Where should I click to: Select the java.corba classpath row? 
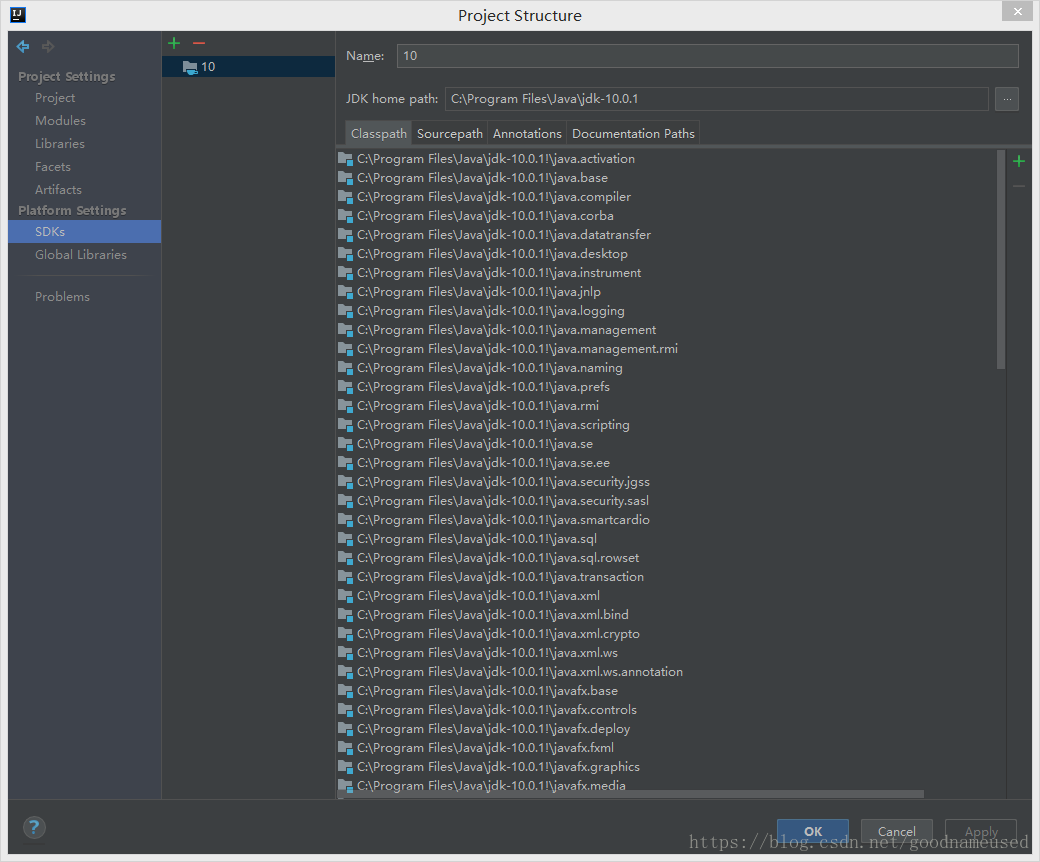tap(667, 216)
